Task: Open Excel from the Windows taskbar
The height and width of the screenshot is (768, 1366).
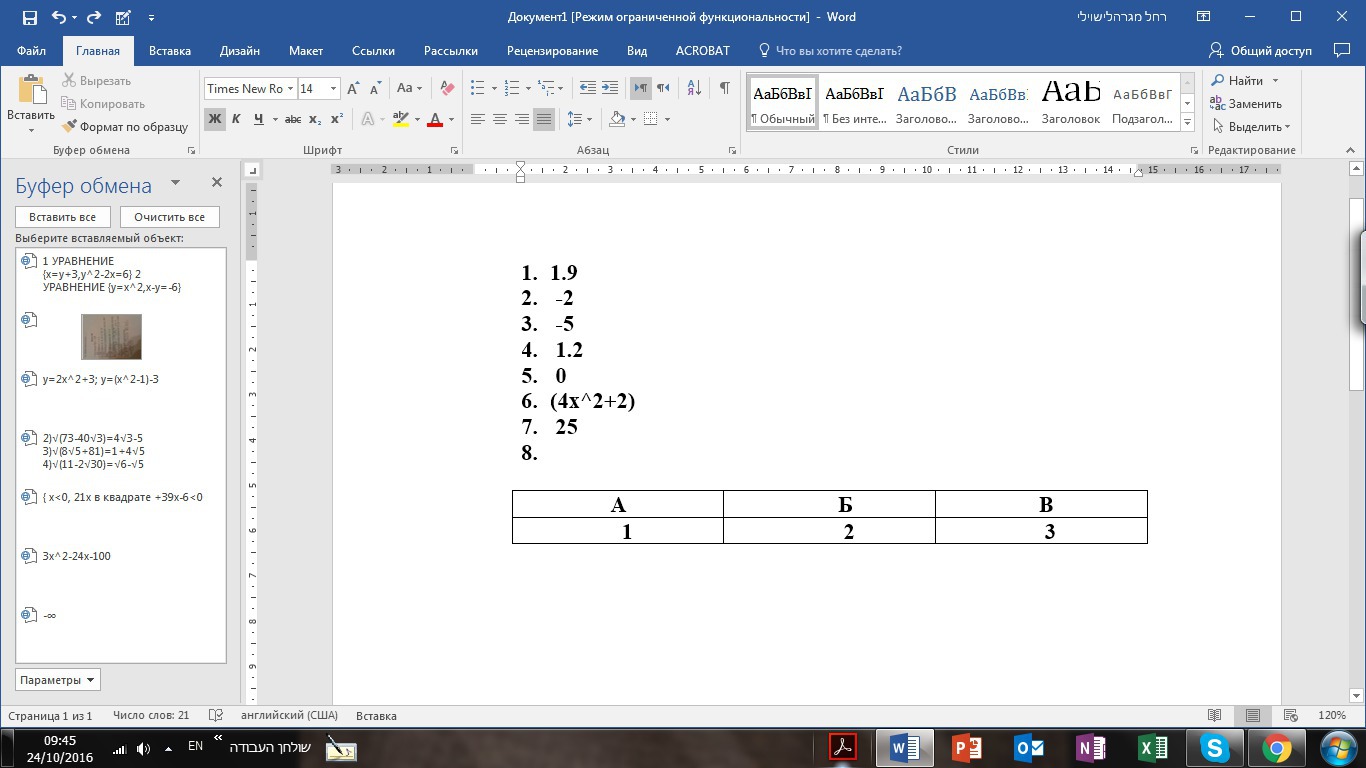Action: 1153,748
